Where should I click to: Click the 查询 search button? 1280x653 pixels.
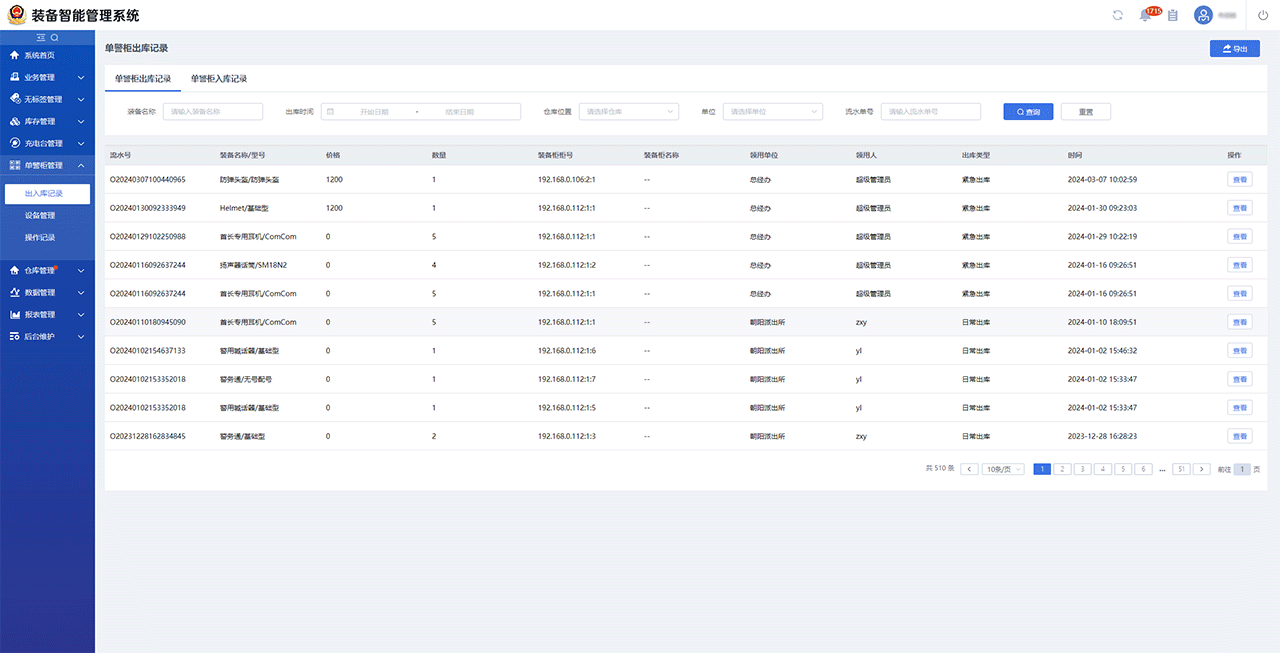(x=1028, y=112)
